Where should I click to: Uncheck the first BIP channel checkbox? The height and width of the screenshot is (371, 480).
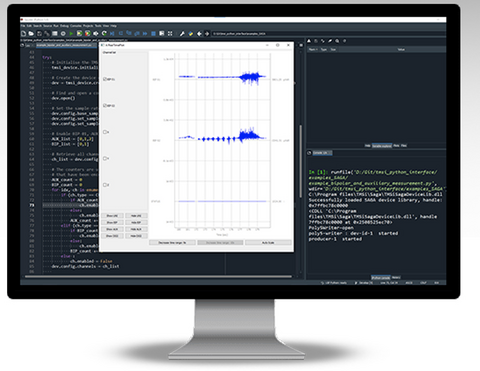(105, 79)
